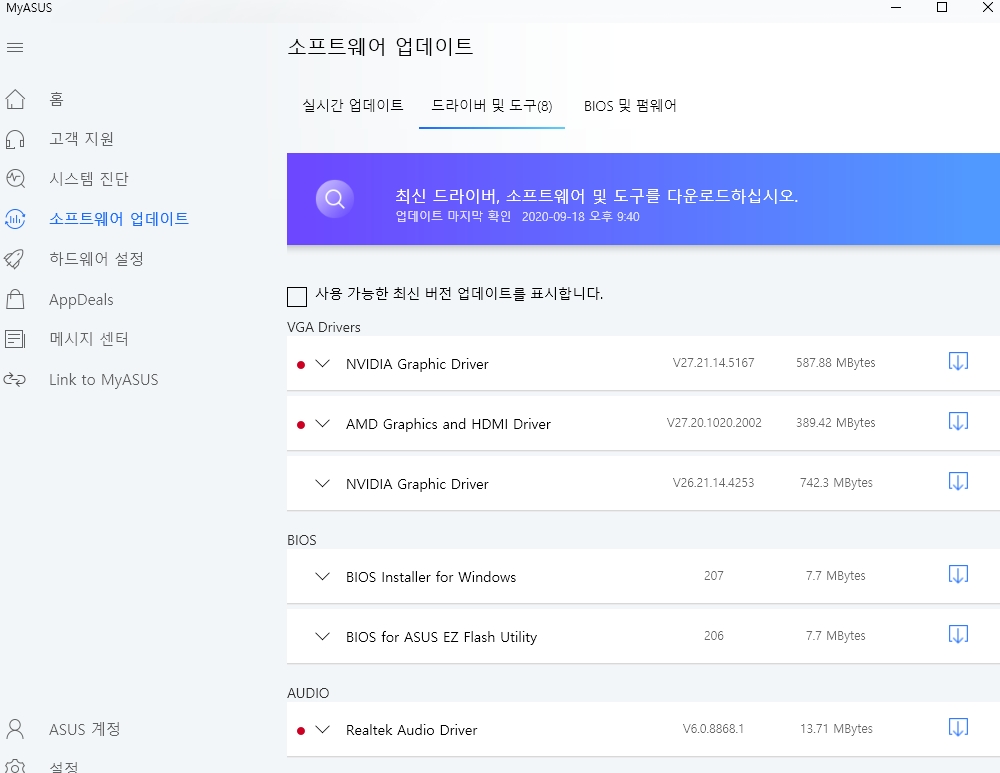Click the Message Center news icon

click(x=15, y=339)
